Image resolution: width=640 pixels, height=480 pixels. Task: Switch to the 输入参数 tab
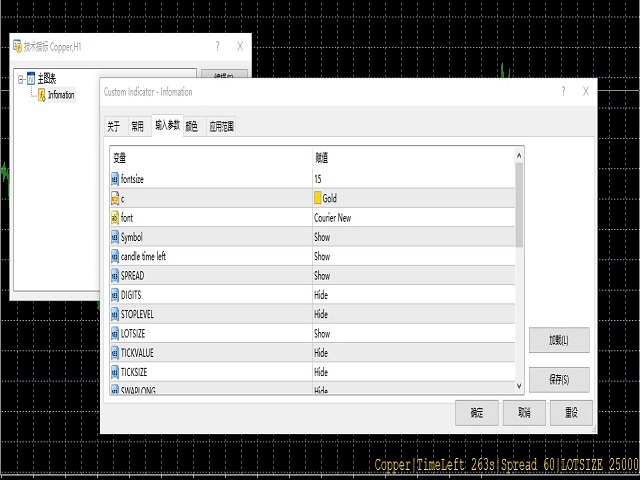(x=167, y=125)
